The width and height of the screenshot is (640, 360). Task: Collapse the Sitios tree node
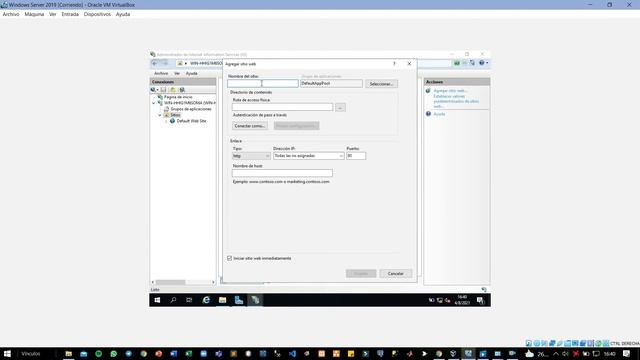coord(160,115)
